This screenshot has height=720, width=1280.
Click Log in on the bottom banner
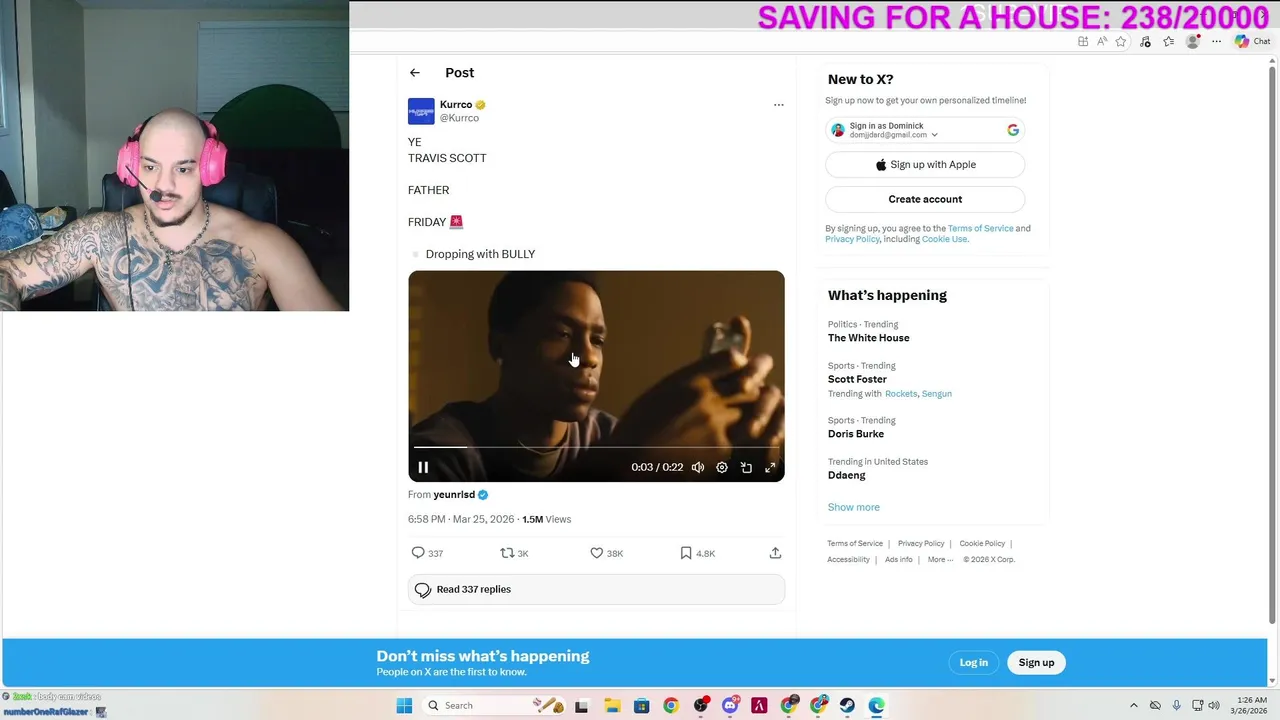pyautogui.click(x=974, y=663)
